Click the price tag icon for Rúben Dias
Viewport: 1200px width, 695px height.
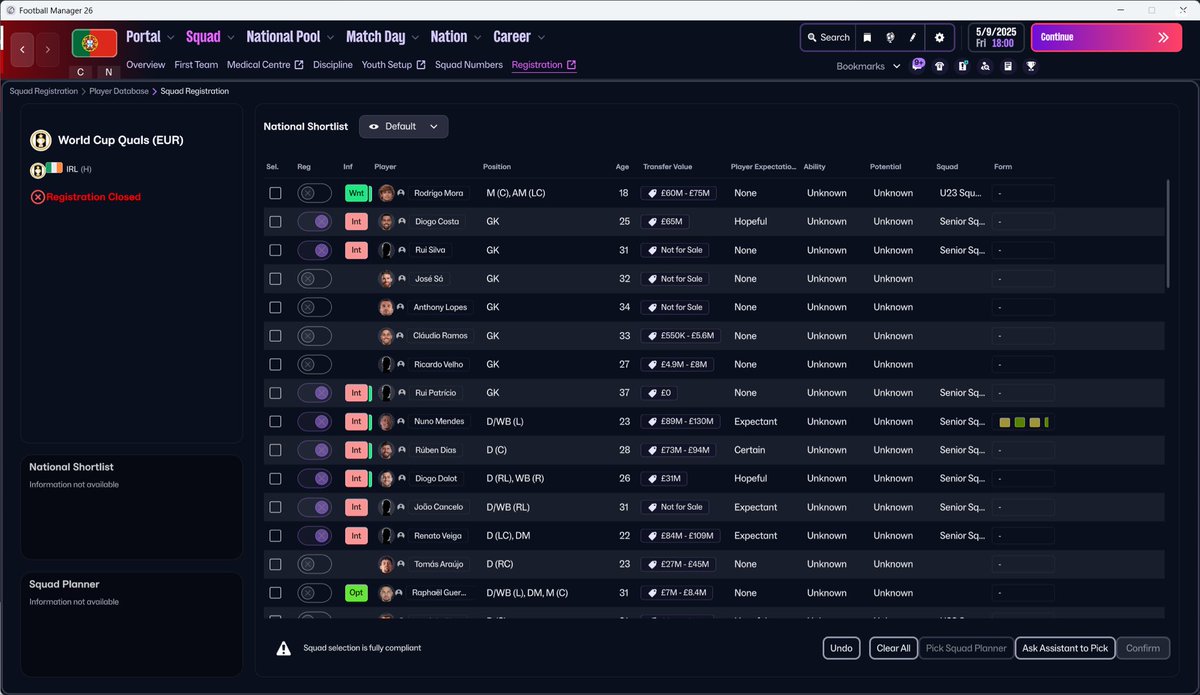[651, 450]
